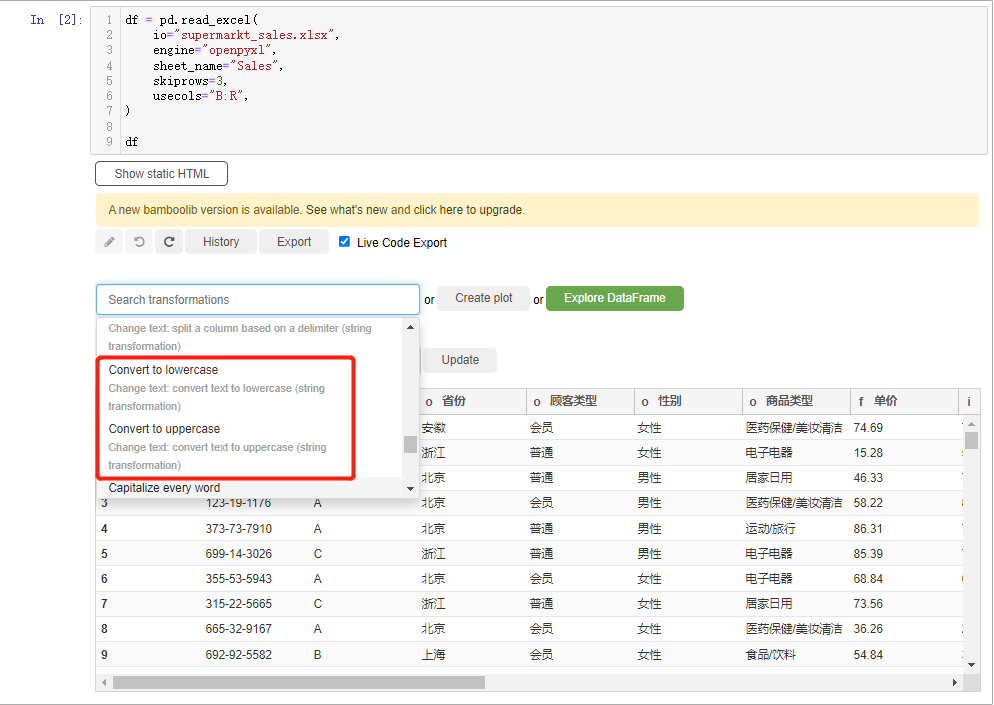Viewport: 994px width, 705px height.
Task: Click the 居家日用 cell in row 7
Action: (769, 604)
